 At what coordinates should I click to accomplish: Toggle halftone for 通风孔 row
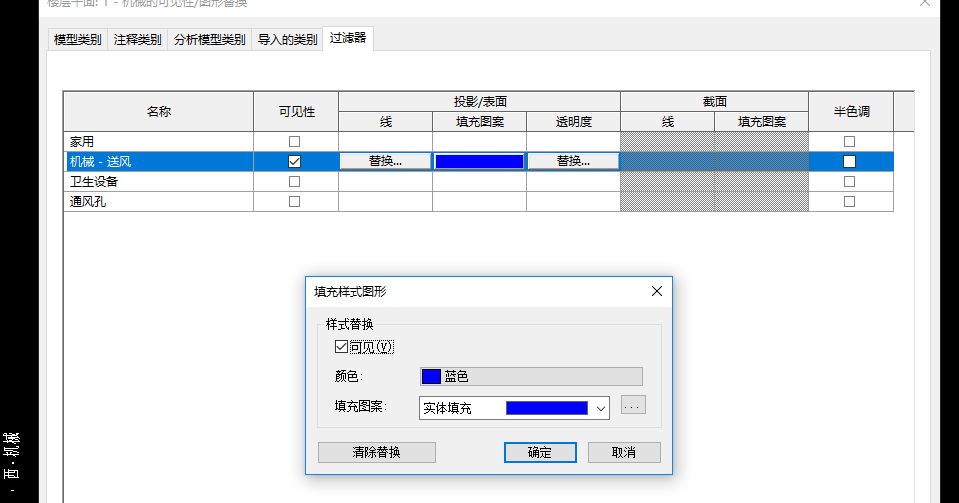[850, 201]
